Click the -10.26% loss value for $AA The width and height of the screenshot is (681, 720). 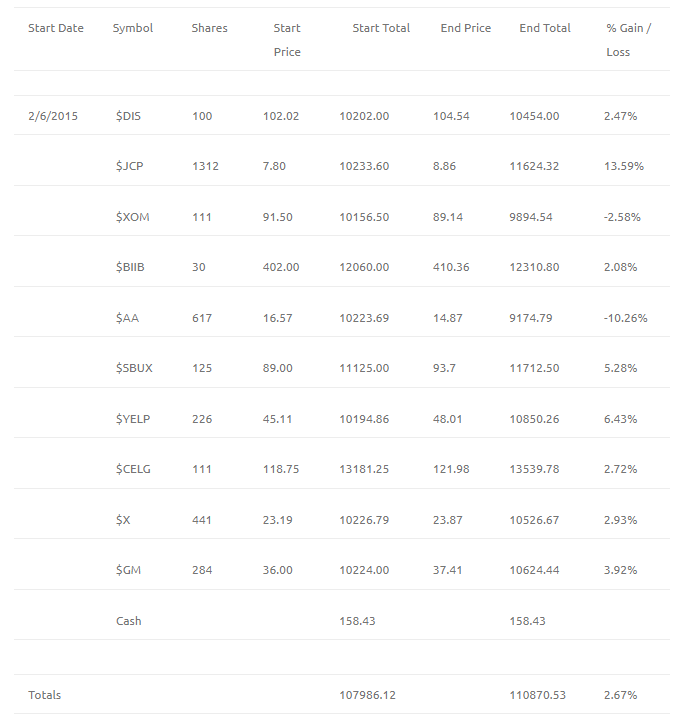click(x=625, y=318)
